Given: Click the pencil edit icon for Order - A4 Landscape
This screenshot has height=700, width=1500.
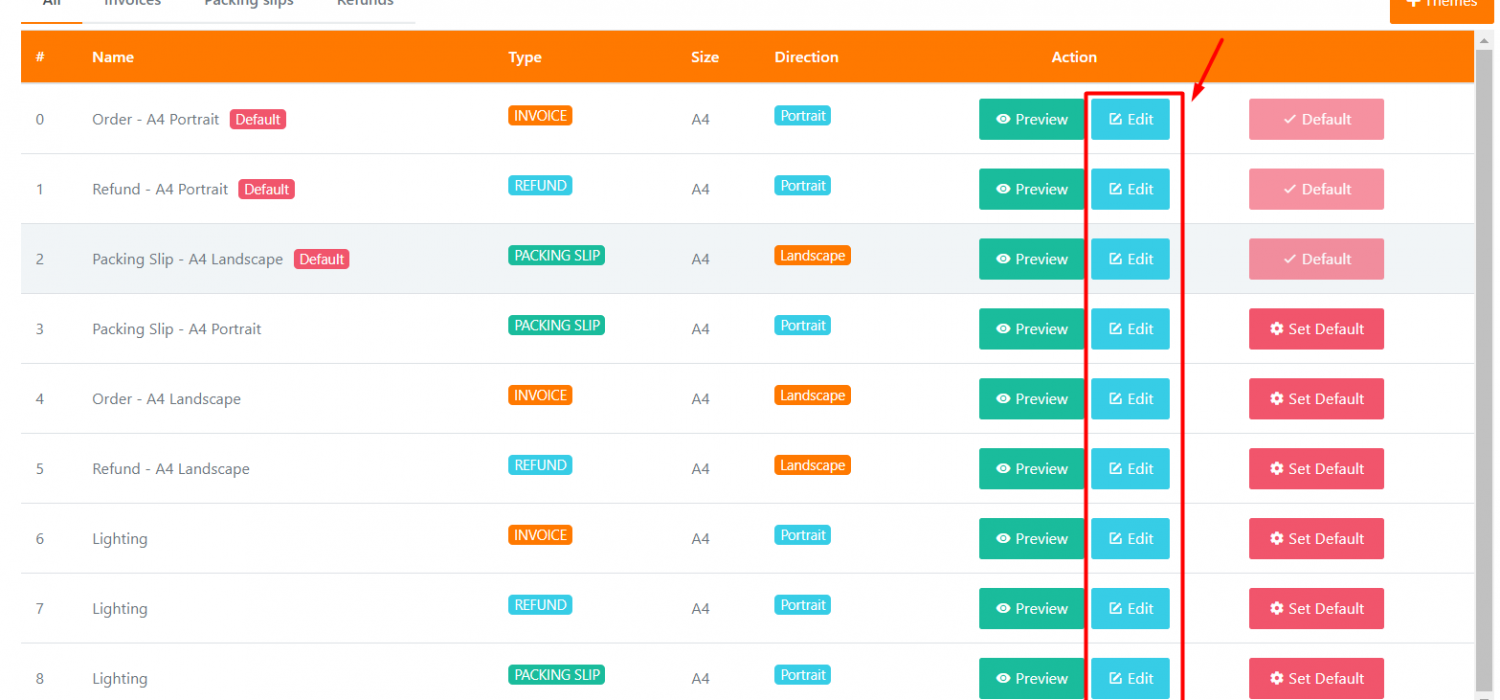Looking at the screenshot, I should (1116, 399).
